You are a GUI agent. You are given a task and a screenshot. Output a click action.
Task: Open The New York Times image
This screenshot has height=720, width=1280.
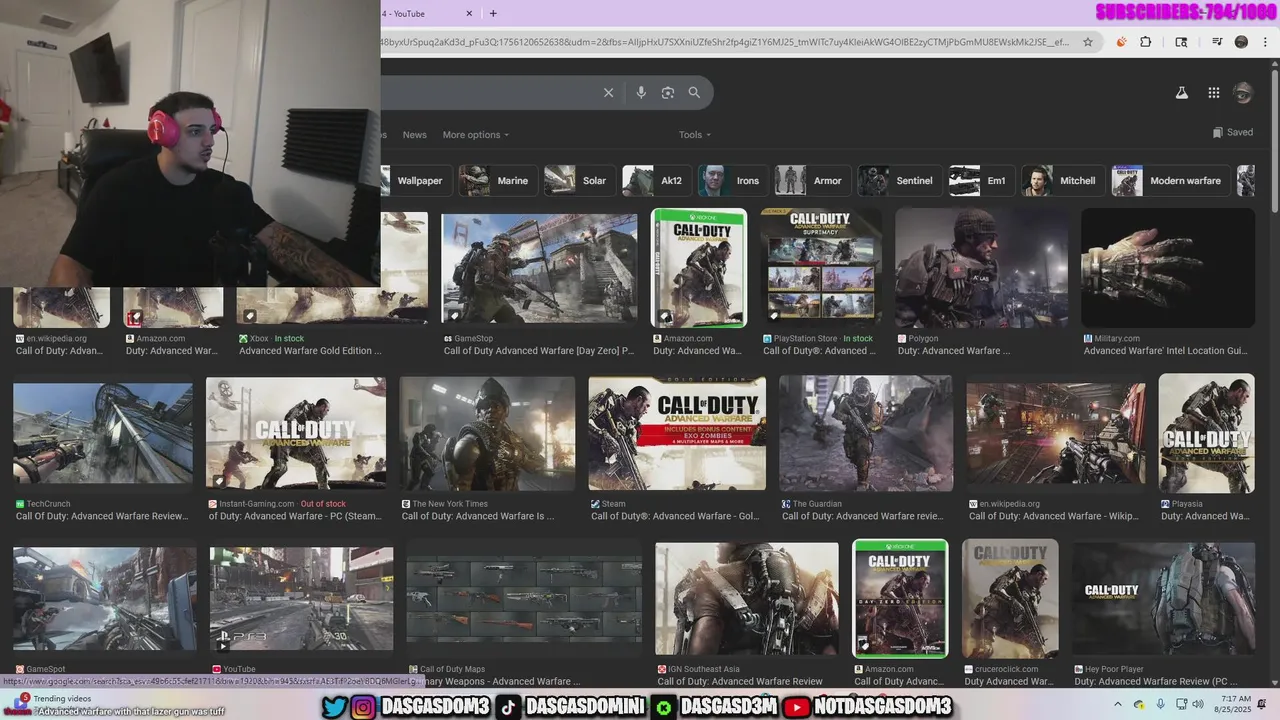(x=487, y=433)
